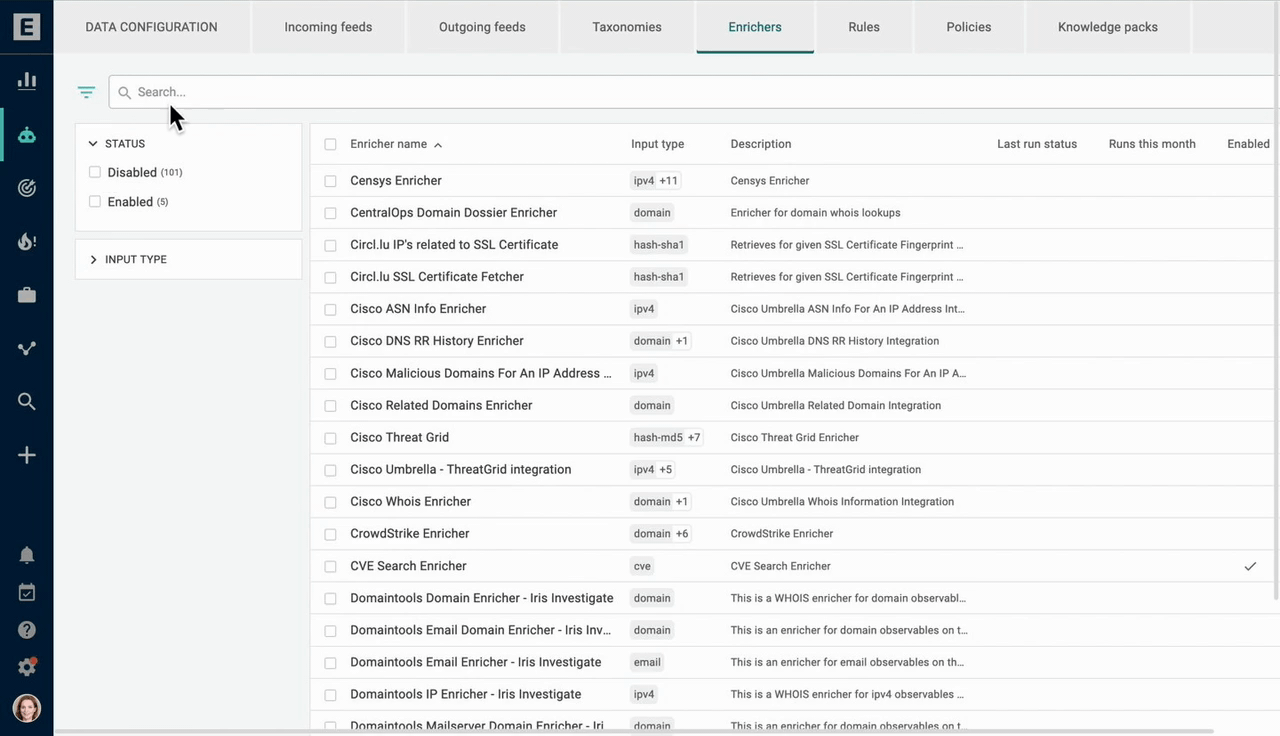Check the Cisco Threat Grid row checkbox
This screenshot has width=1280, height=736.
click(330, 438)
